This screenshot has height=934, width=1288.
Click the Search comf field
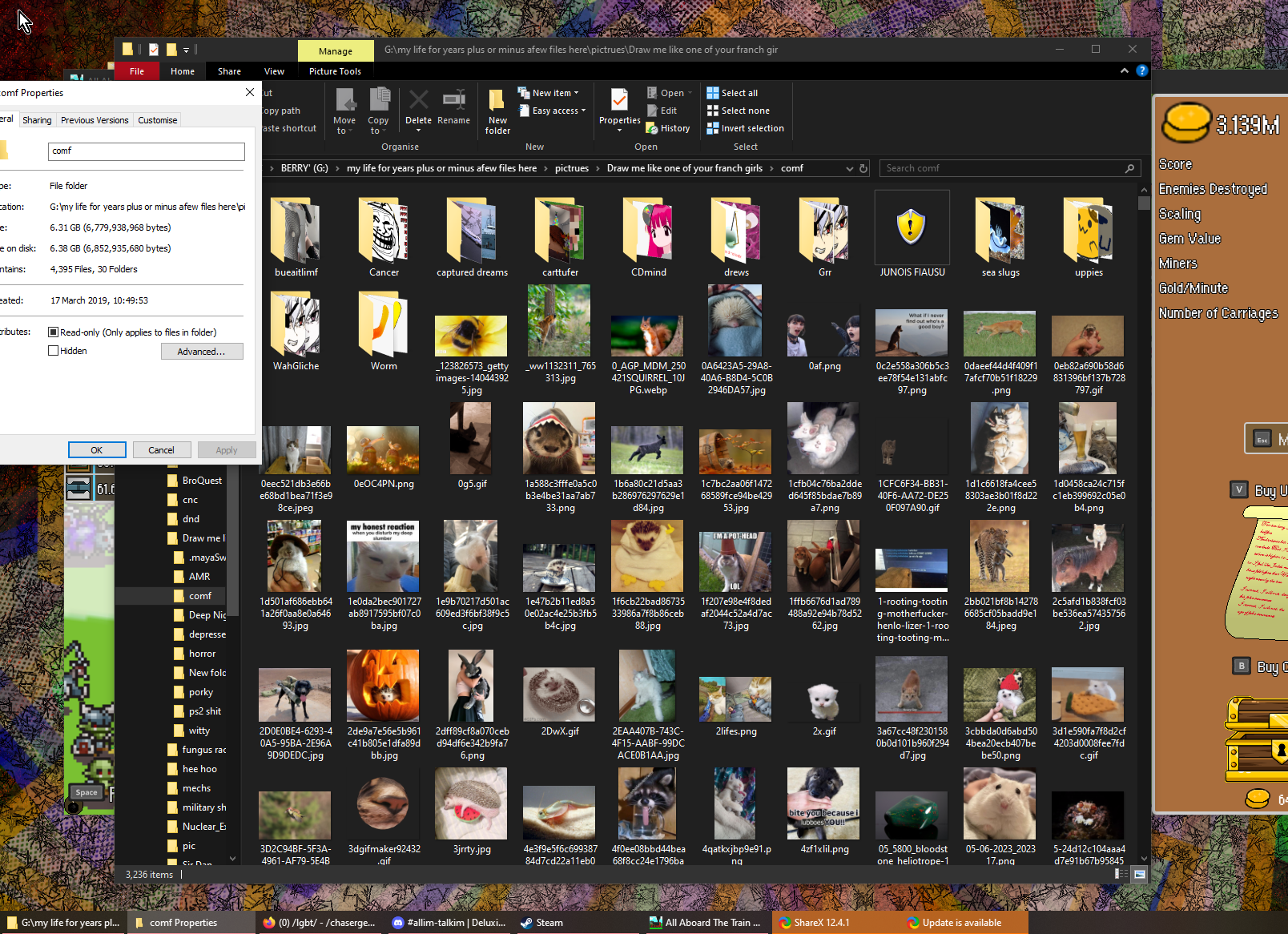point(1008,168)
